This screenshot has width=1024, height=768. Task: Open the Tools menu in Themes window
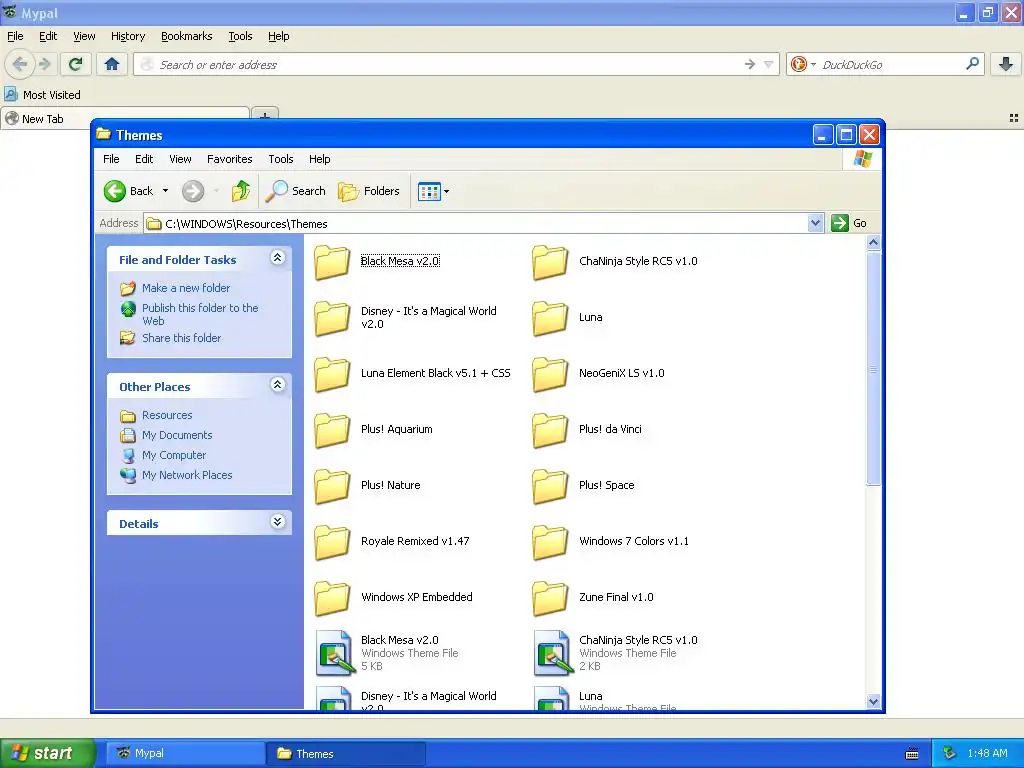281,159
